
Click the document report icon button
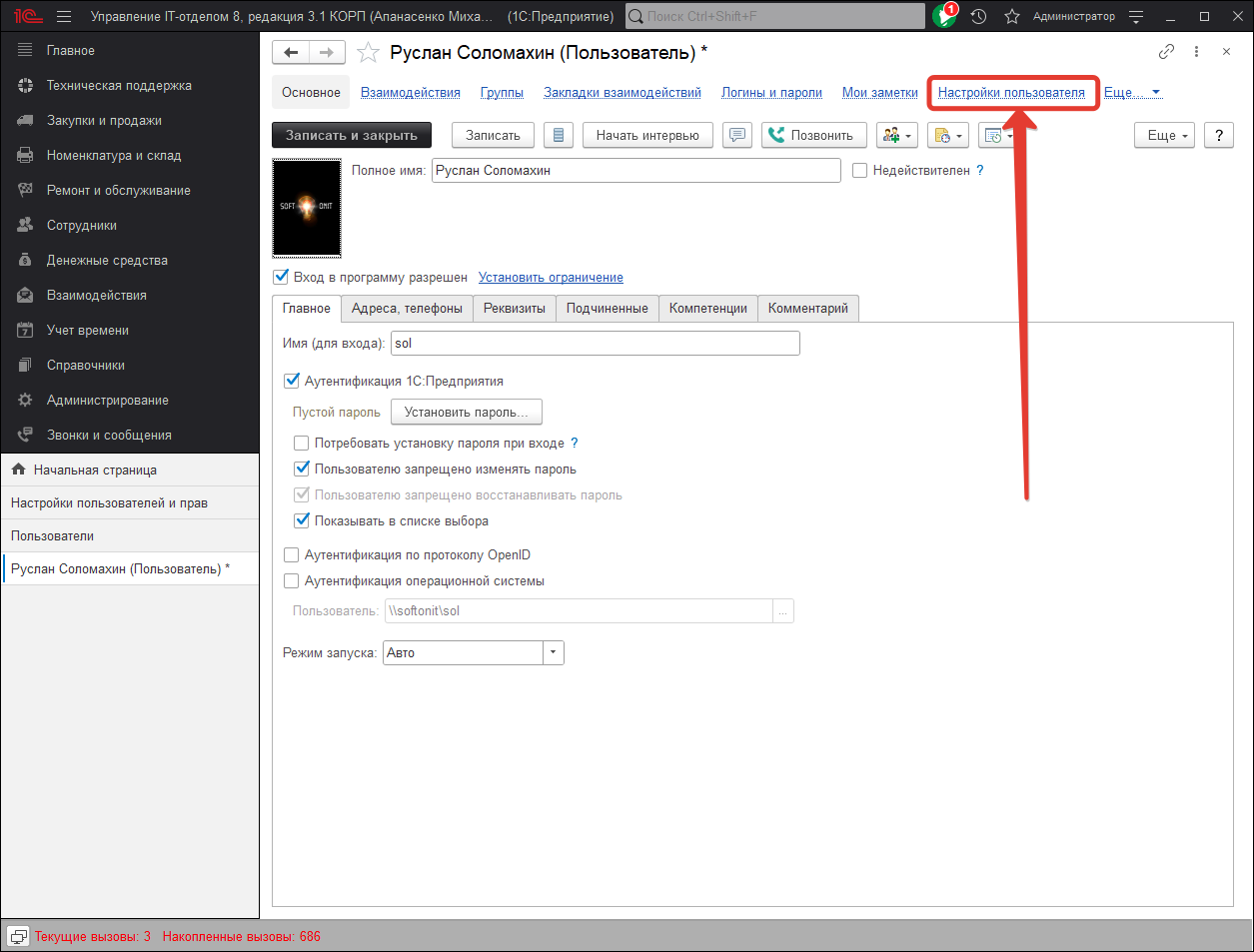point(559,135)
